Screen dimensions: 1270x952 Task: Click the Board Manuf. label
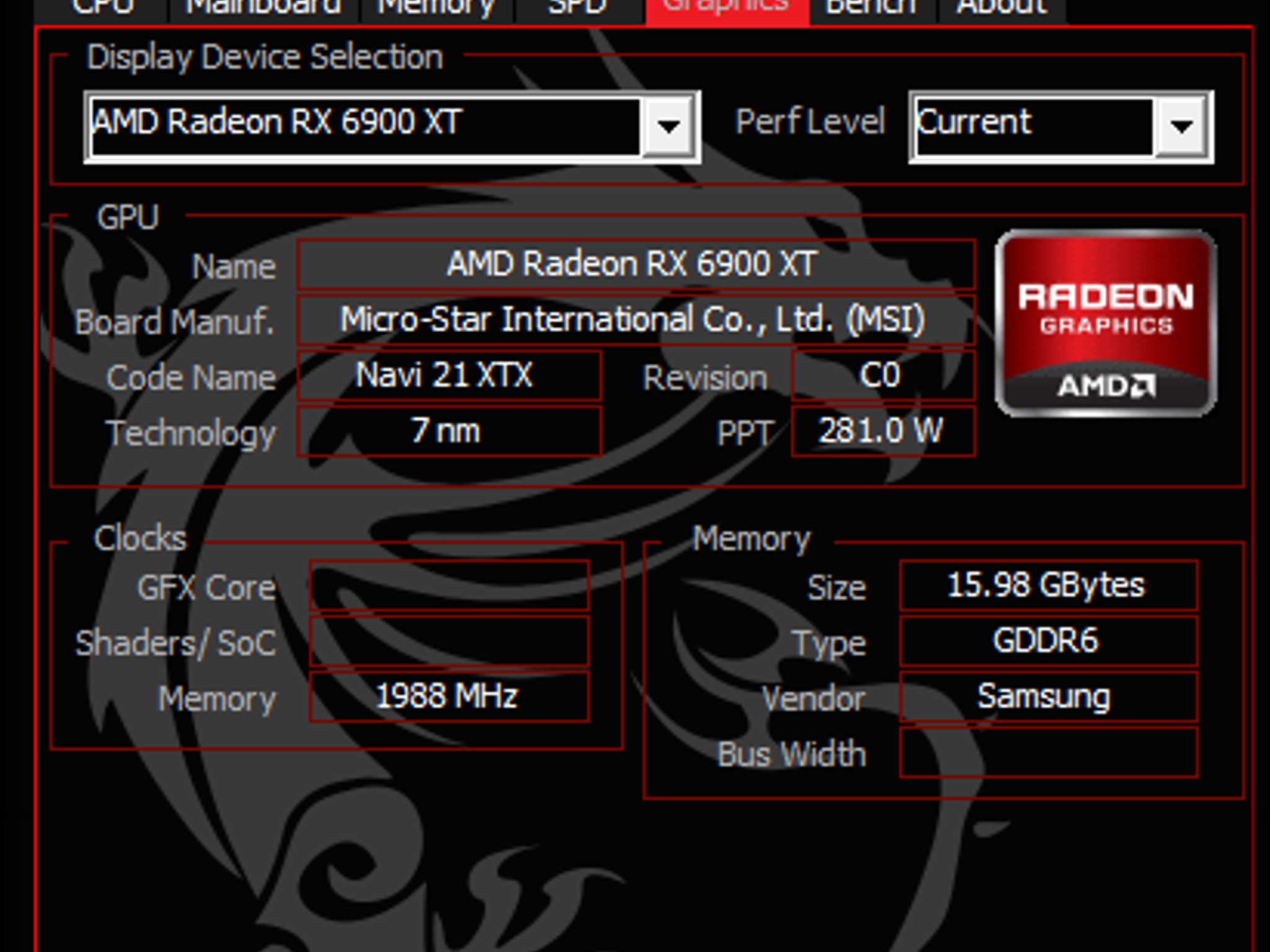pyautogui.click(x=175, y=322)
